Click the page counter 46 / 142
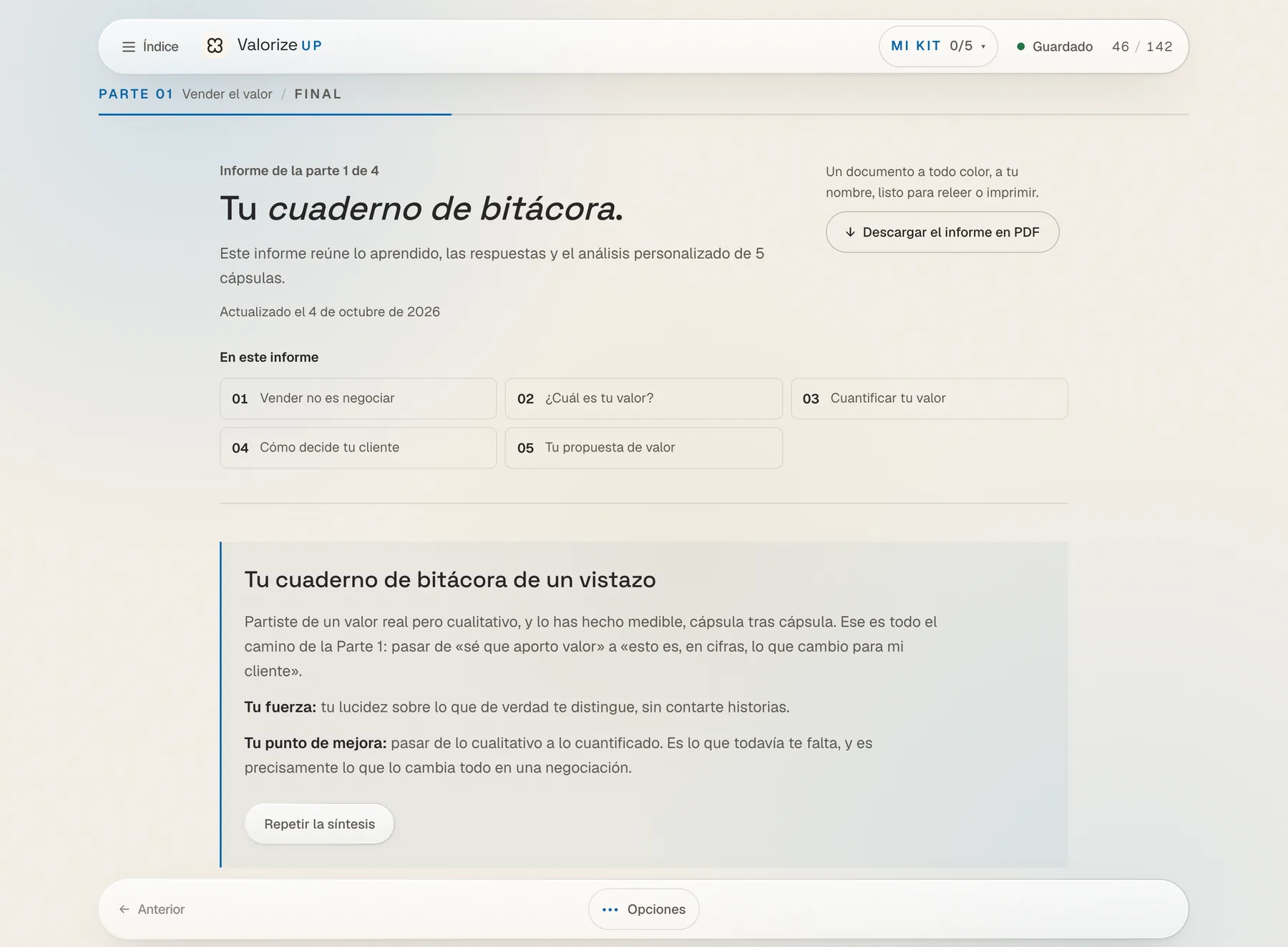Viewport: 1288px width, 947px height. (1142, 46)
